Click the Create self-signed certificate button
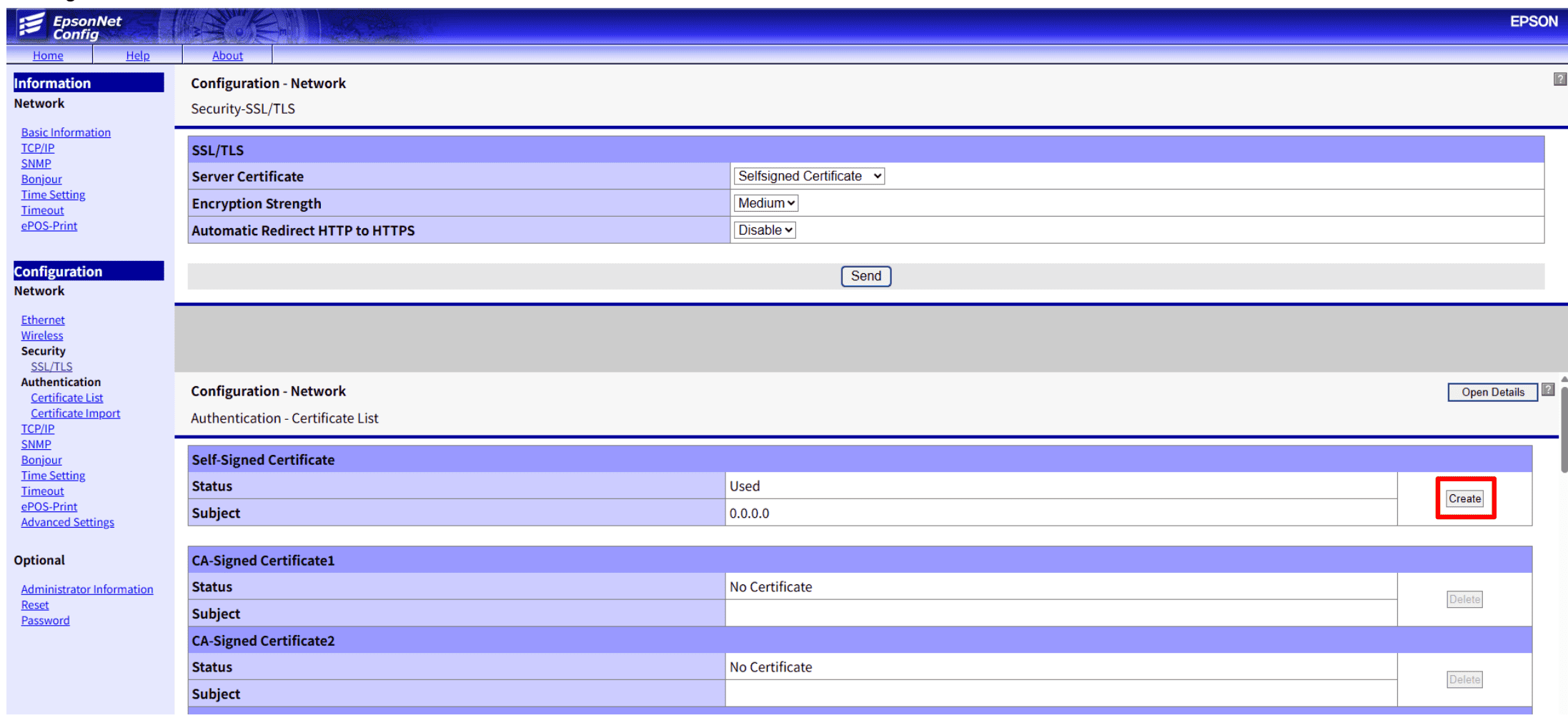The image size is (1568, 718). tap(1464, 498)
